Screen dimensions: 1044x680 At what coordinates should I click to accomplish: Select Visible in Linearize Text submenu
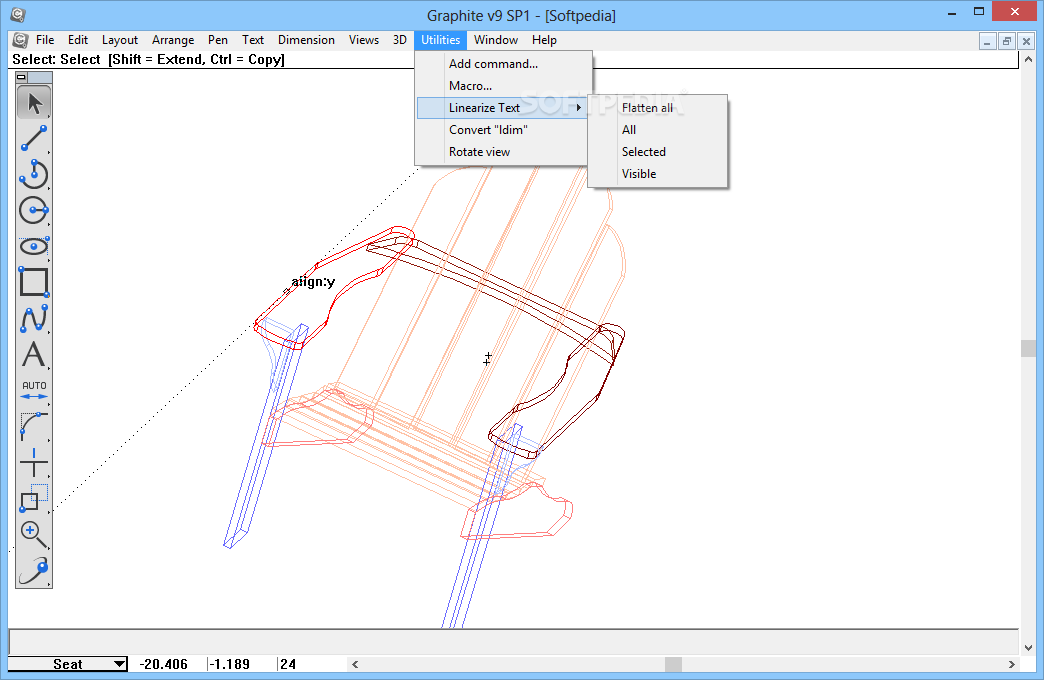pyautogui.click(x=658, y=174)
